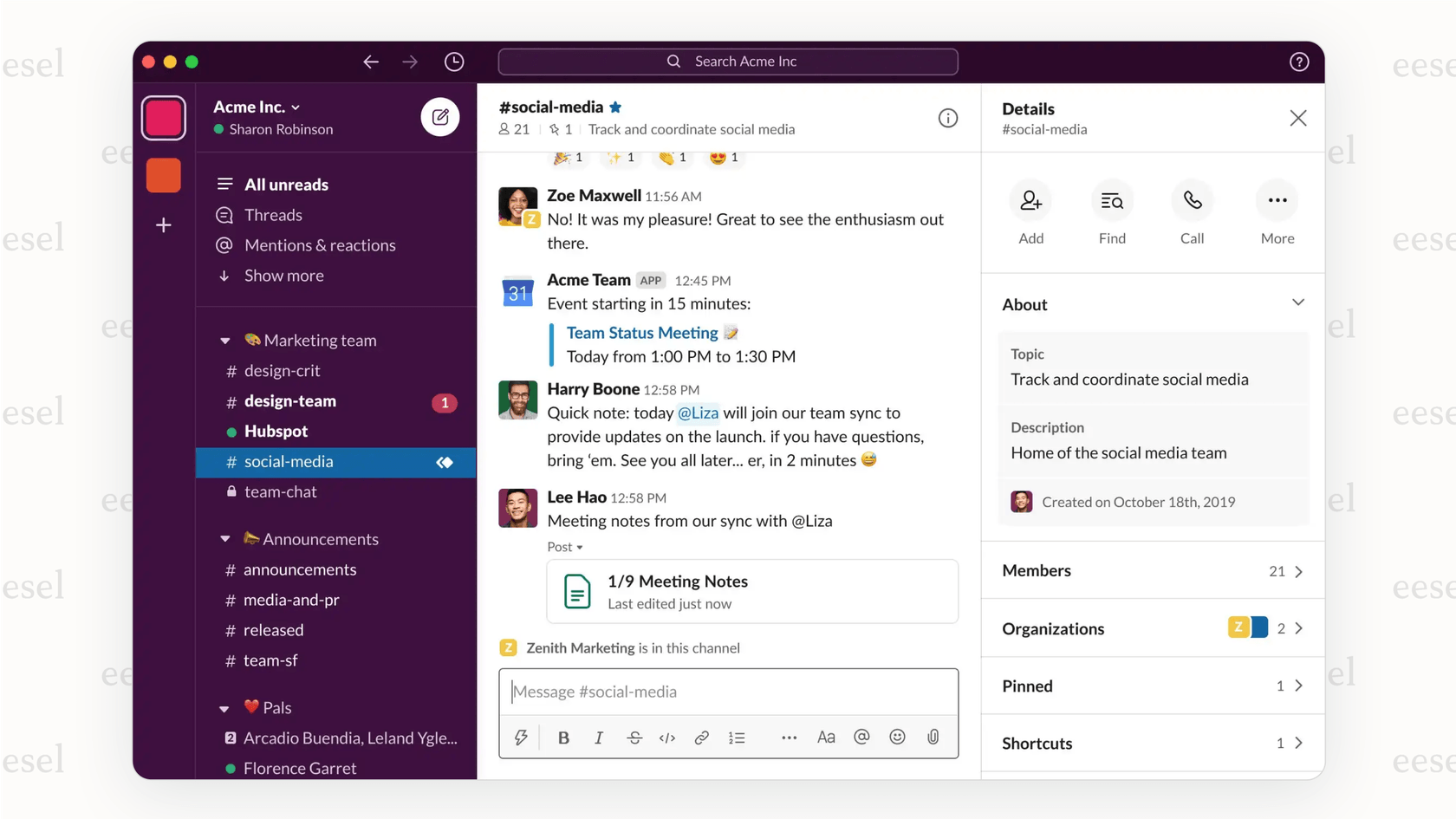
Task: Type in the Message #social-media field
Action: [728, 691]
